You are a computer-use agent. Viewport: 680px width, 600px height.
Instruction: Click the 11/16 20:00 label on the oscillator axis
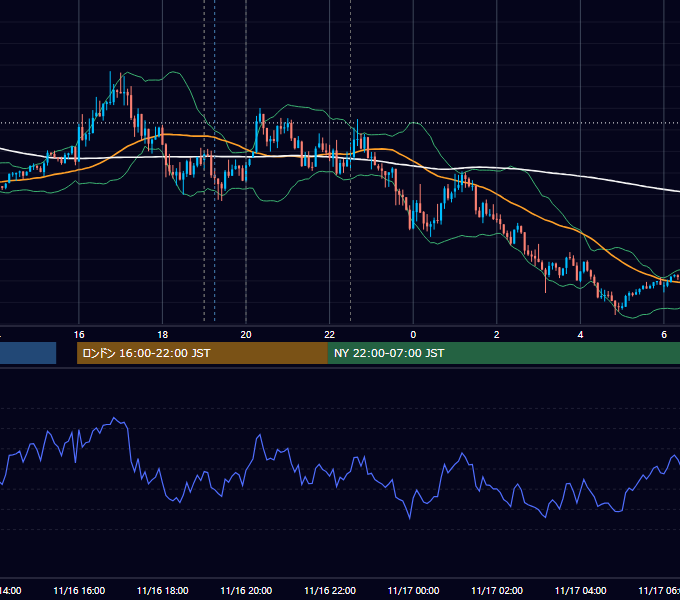tap(246, 590)
